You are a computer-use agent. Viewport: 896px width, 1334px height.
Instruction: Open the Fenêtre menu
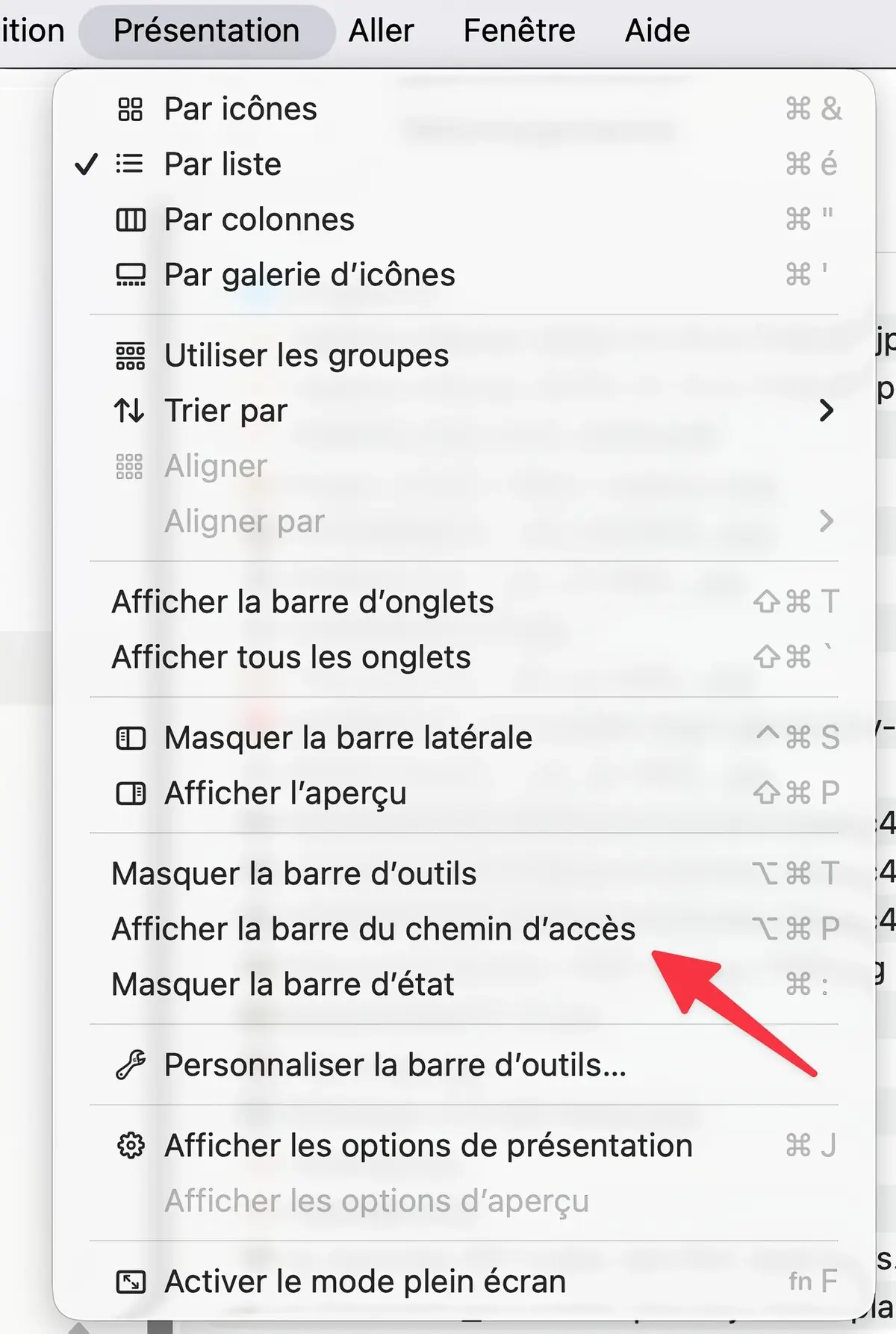pyautogui.click(x=520, y=30)
